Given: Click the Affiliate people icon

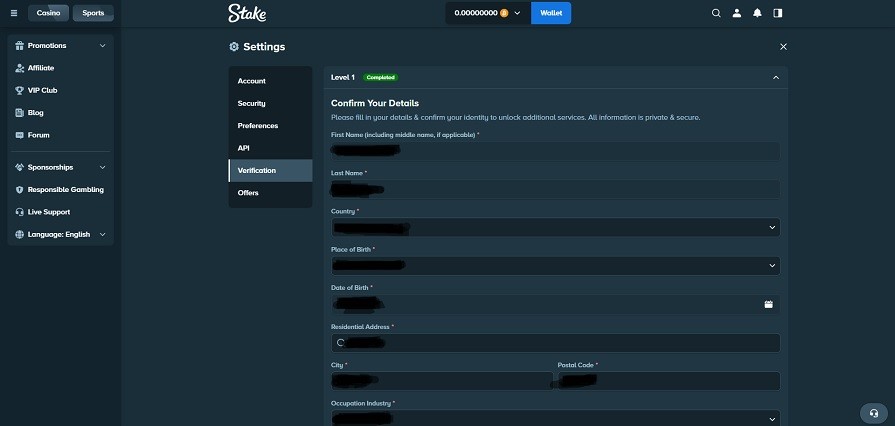Looking at the screenshot, I should (19, 68).
